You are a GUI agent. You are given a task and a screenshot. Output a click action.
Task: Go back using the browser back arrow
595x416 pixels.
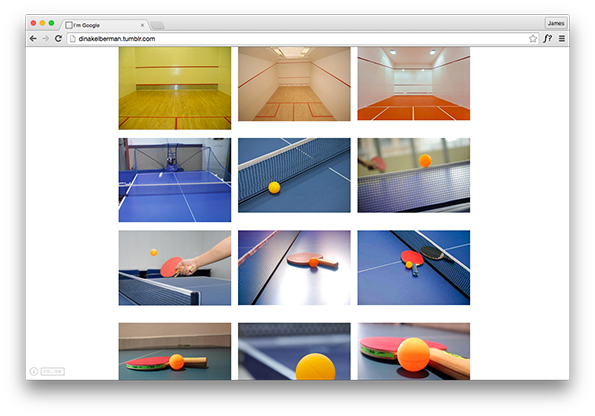click(33, 39)
